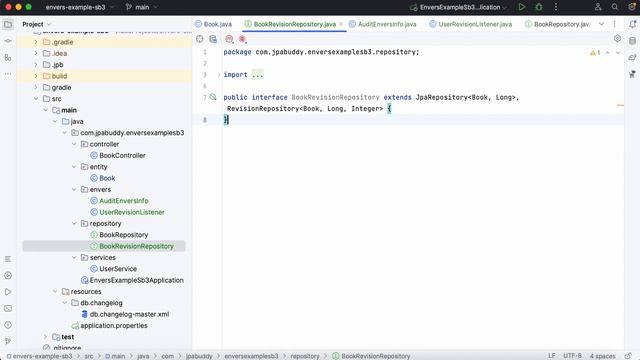
Task: Open the Database tool window
Action: [632, 41]
